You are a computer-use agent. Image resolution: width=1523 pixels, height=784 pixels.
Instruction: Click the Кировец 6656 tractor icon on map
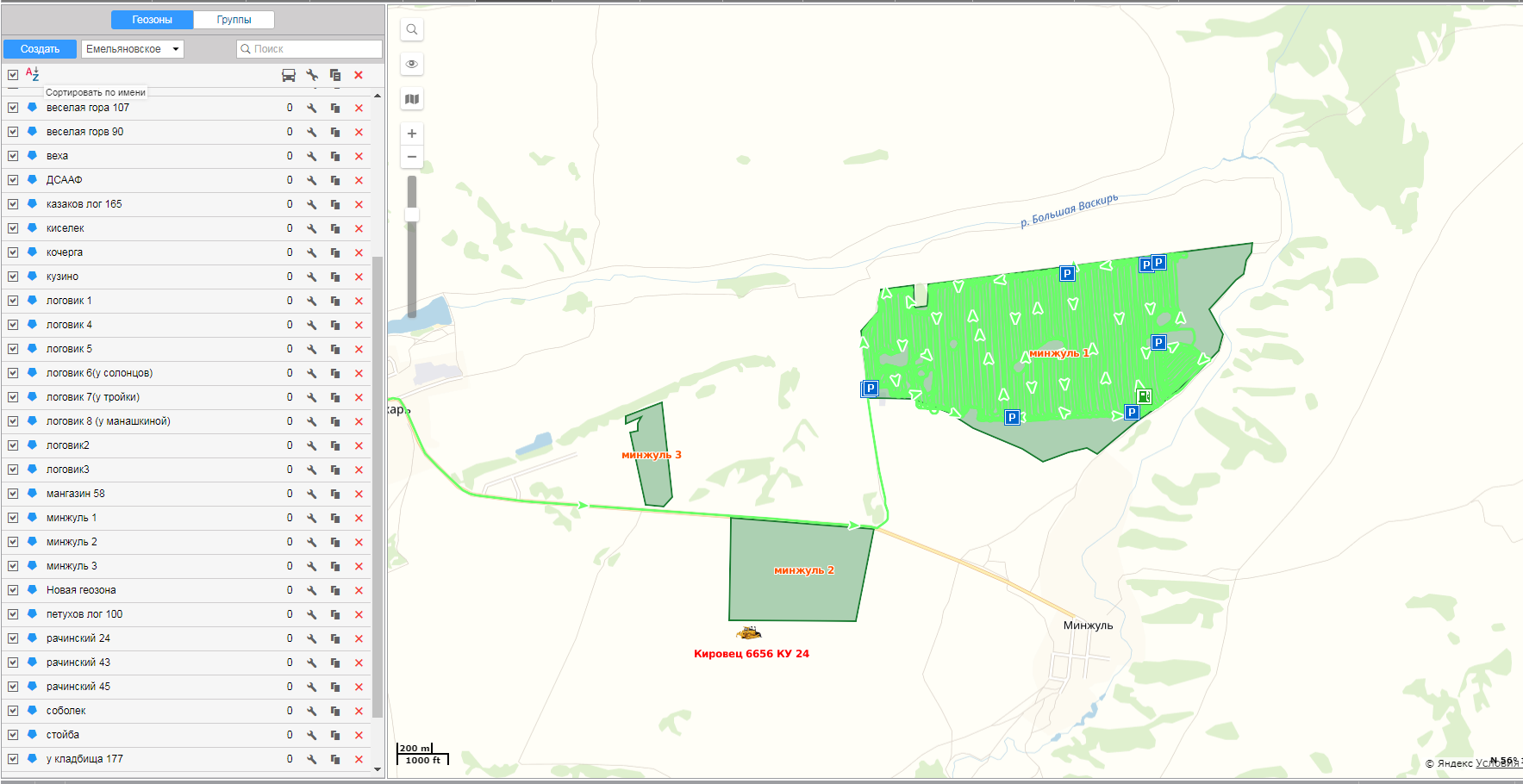[748, 633]
